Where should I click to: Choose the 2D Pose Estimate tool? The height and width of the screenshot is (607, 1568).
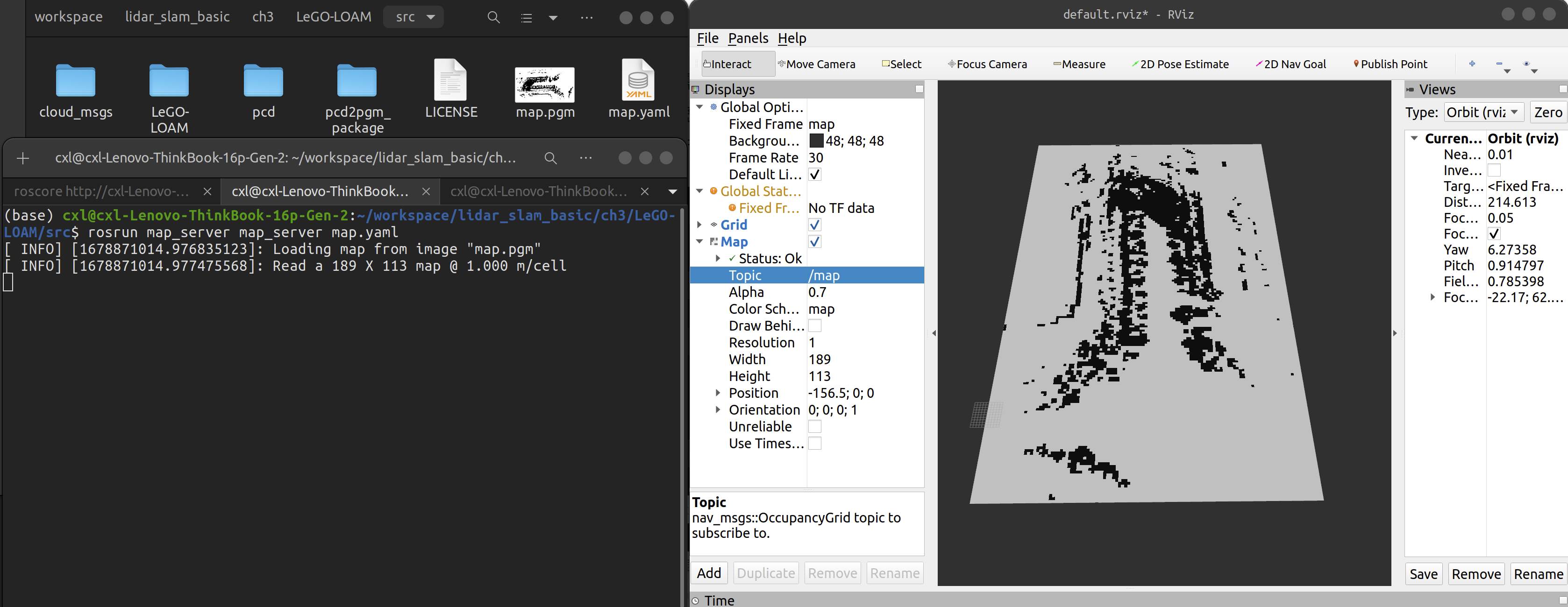[1180, 64]
